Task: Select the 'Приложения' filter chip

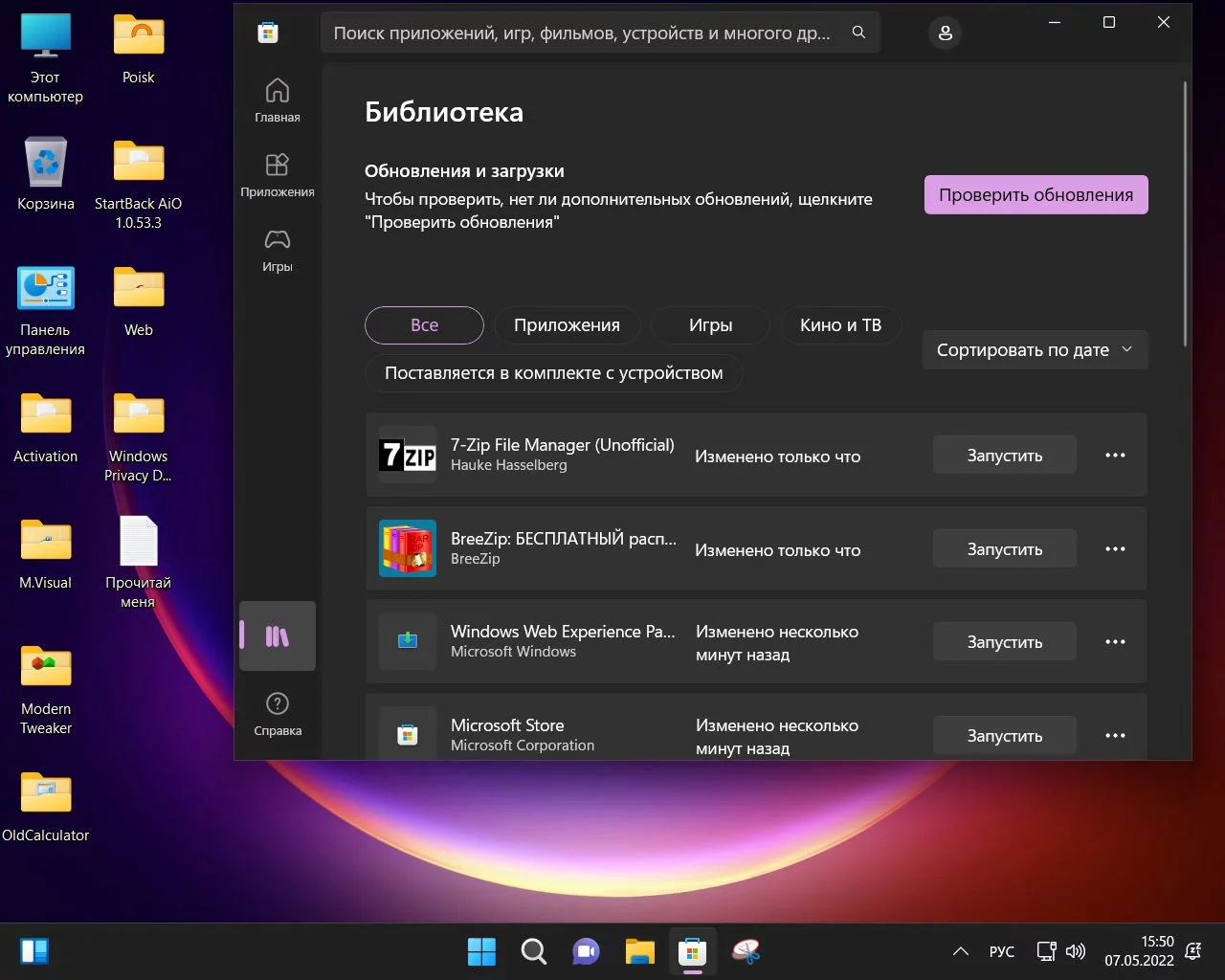Action: (567, 325)
